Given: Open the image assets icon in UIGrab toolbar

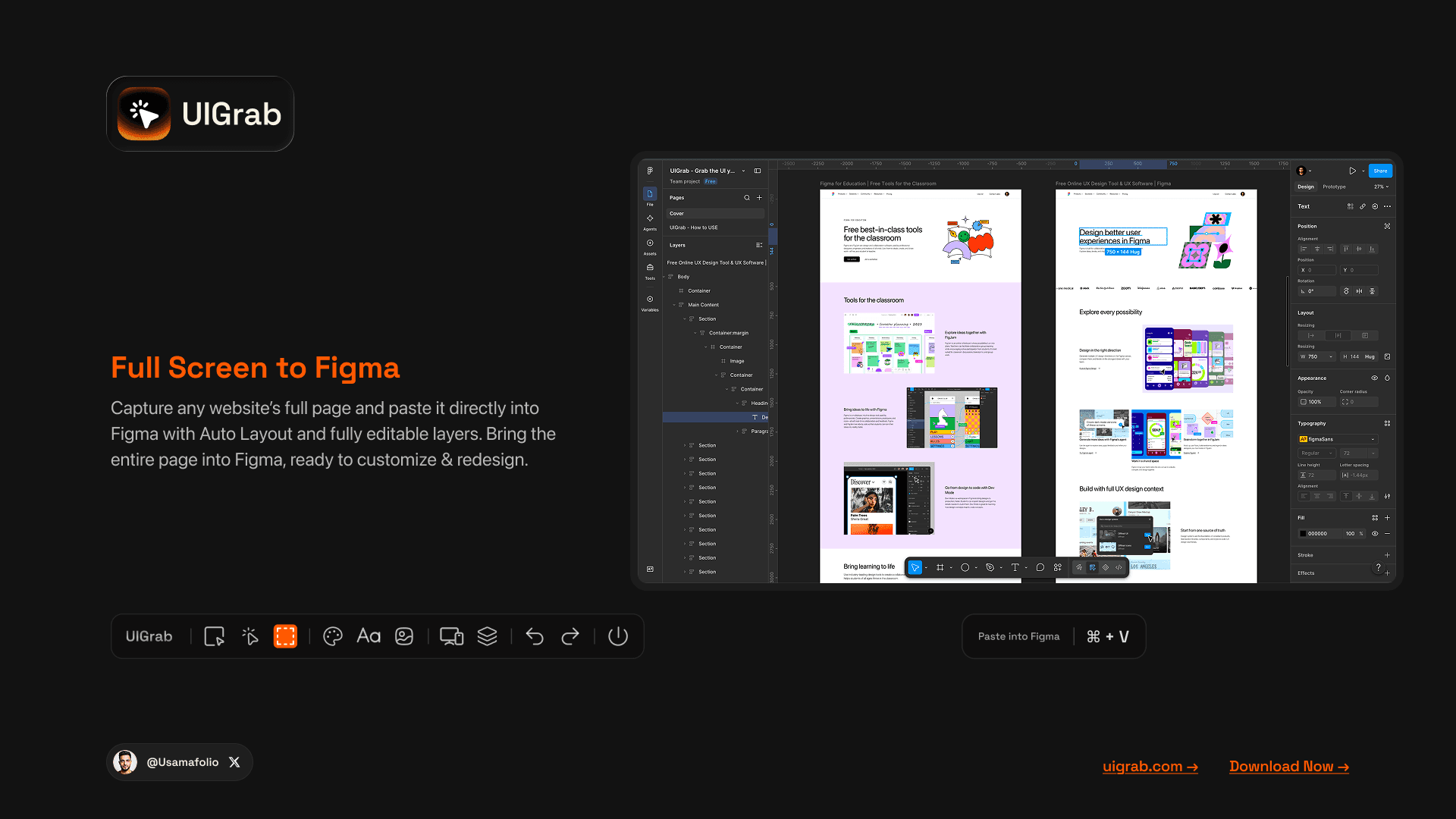Looking at the screenshot, I should [404, 636].
